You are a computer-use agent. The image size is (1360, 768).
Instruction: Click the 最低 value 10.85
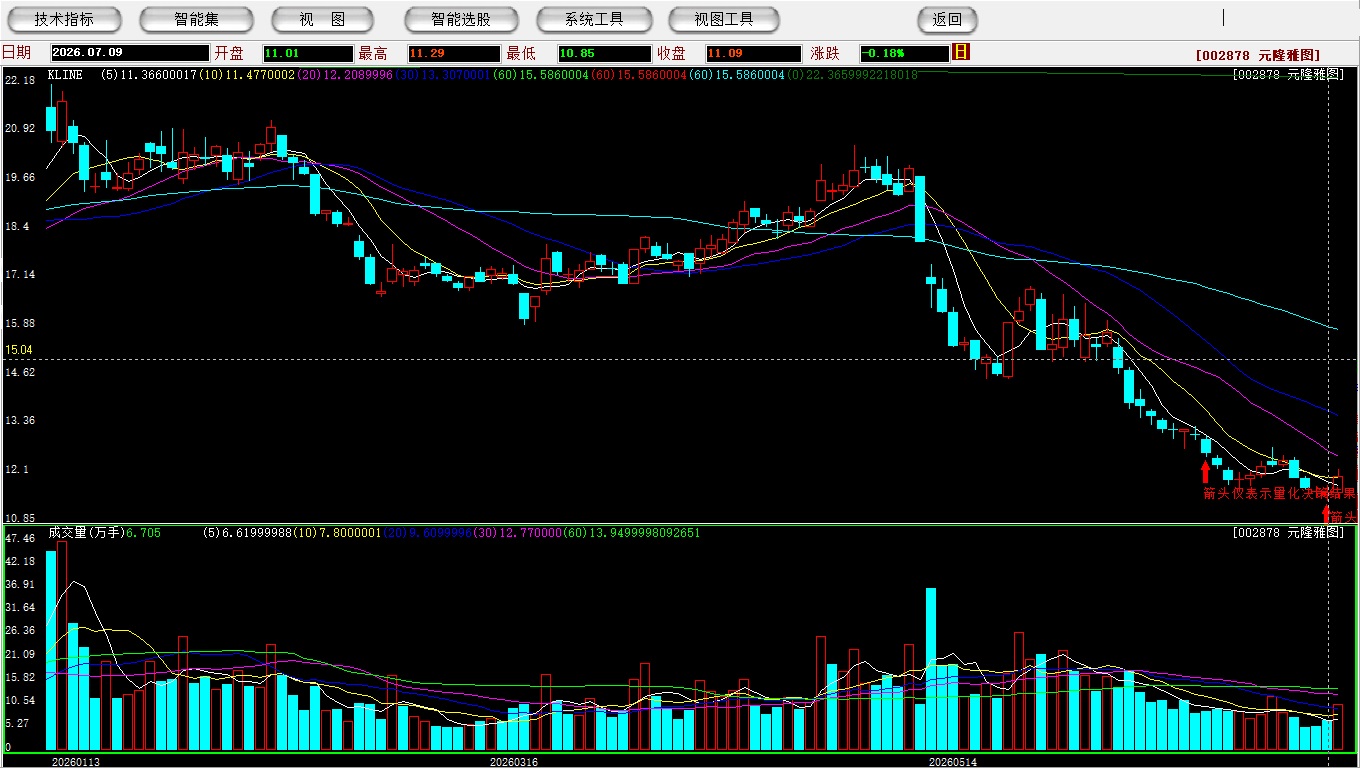[x=605, y=53]
